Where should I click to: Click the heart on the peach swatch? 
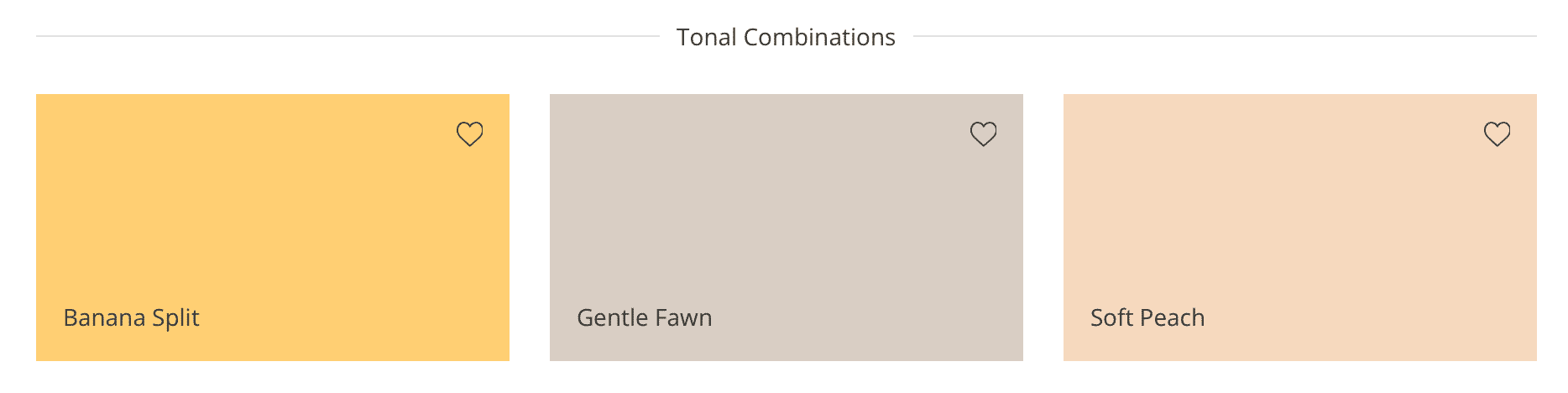point(1497,134)
